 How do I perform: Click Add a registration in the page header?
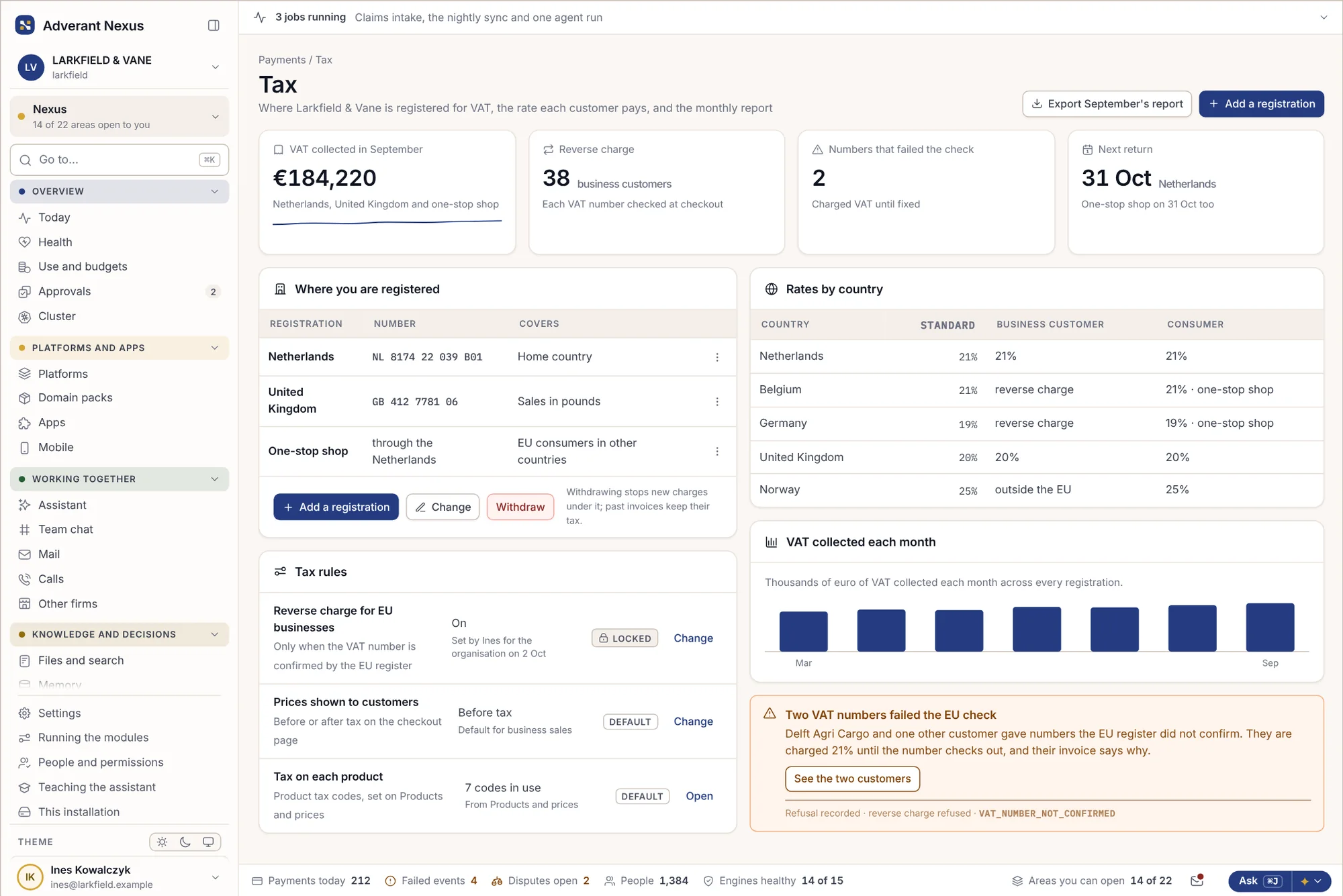coord(1261,104)
